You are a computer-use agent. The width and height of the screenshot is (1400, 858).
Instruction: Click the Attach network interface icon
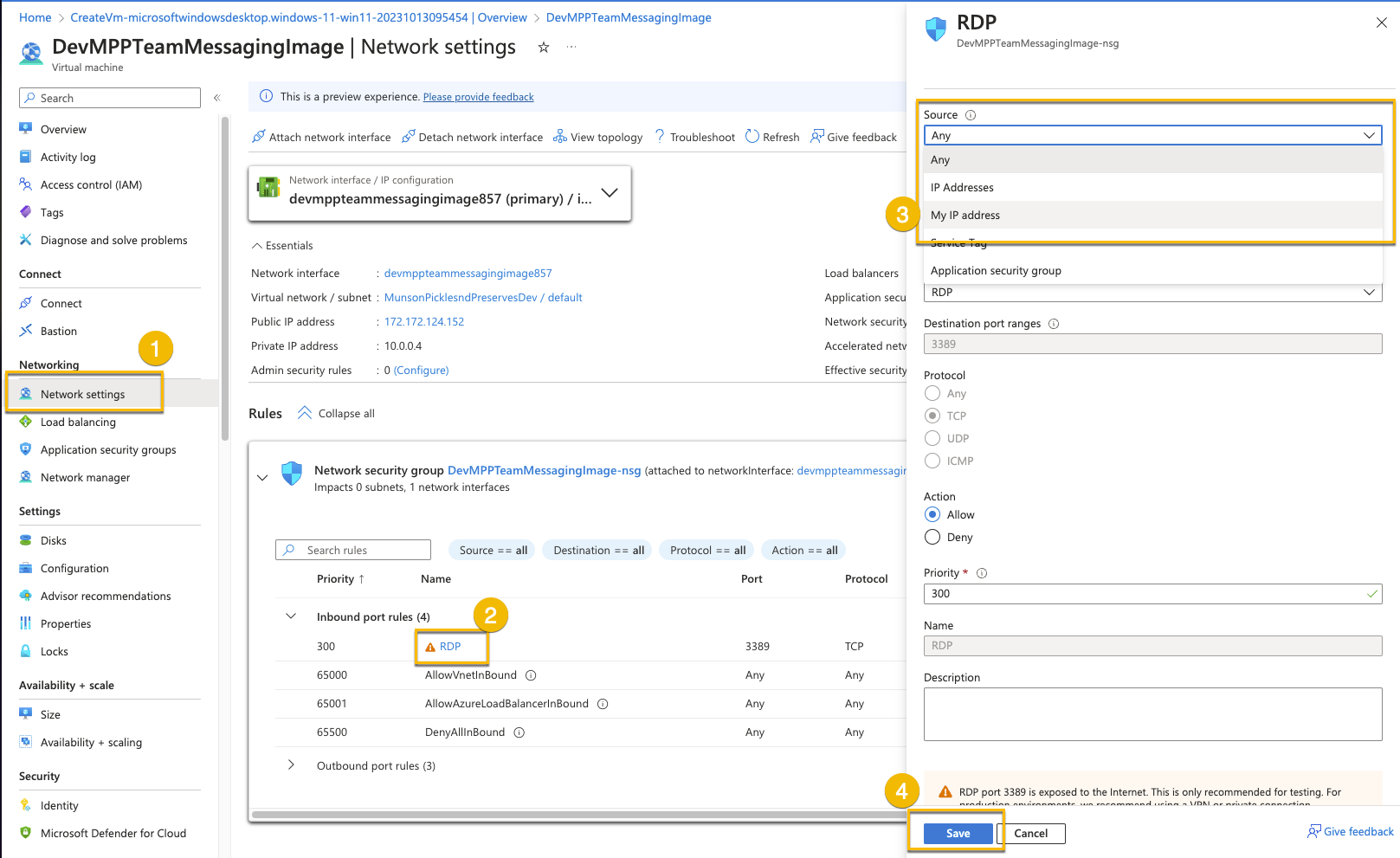258,137
